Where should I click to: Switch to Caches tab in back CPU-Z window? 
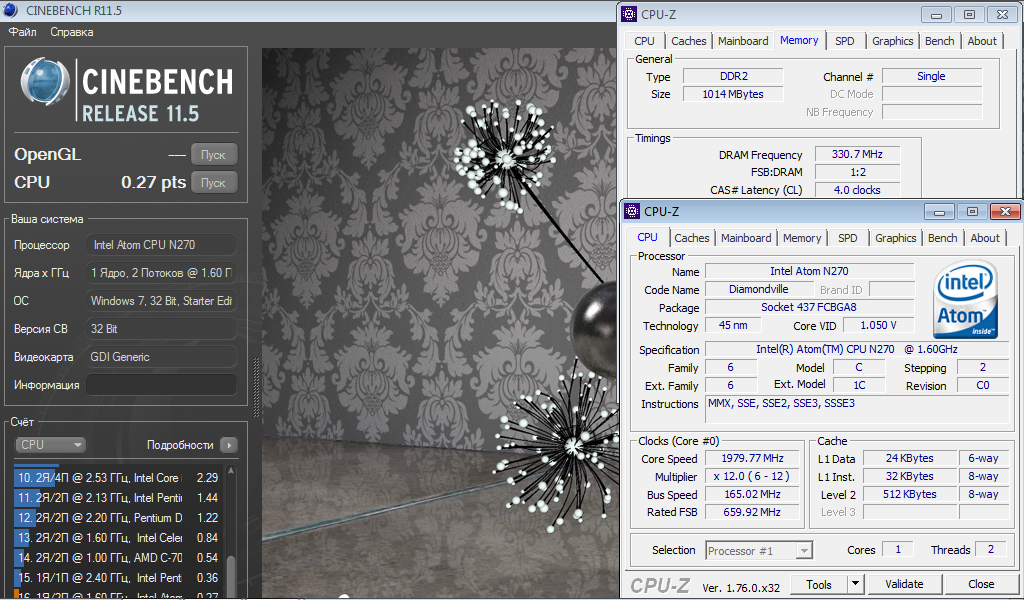(689, 41)
